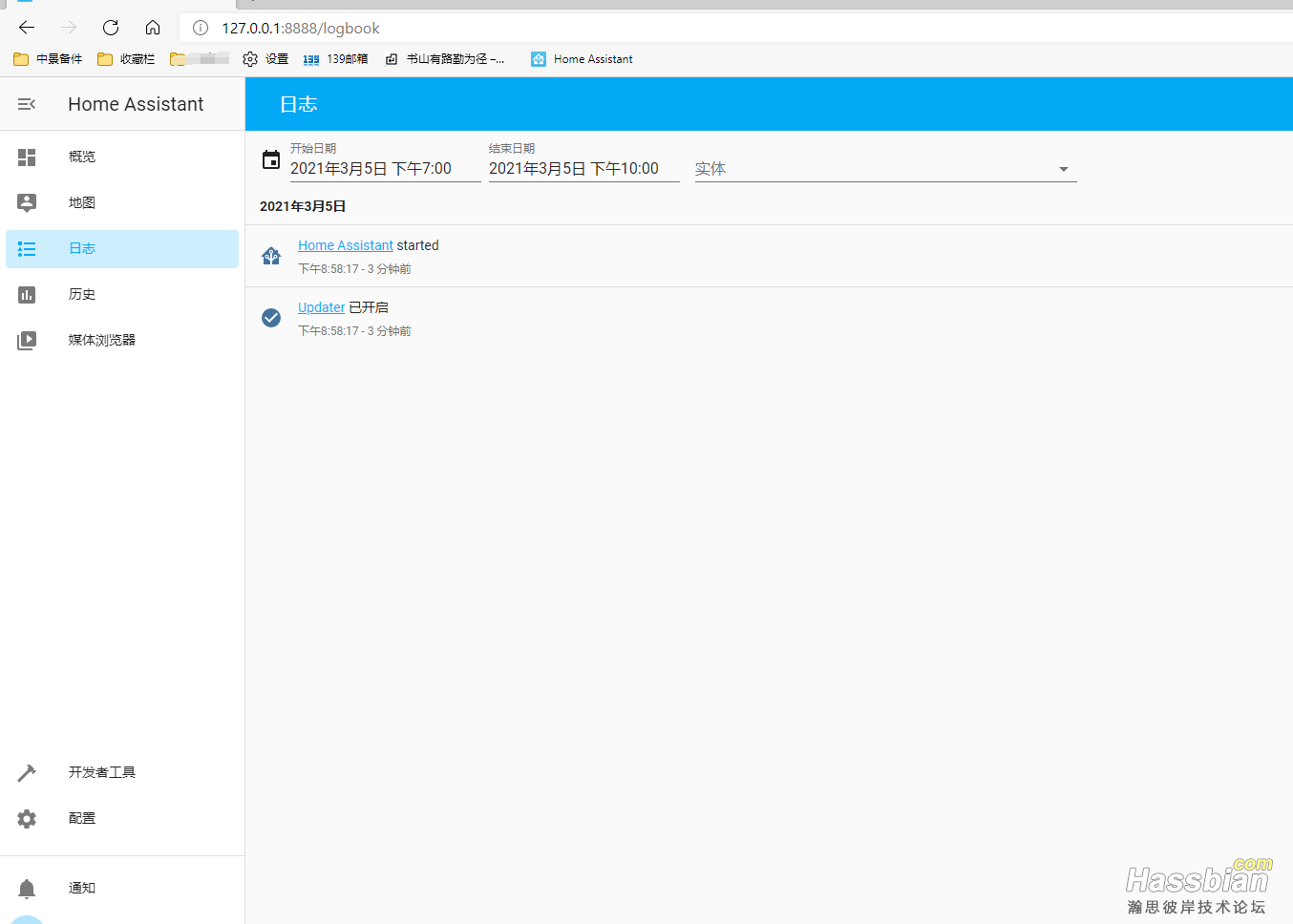Open the 地图 map page
The image size is (1293, 924).
pyautogui.click(x=122, y=202)
